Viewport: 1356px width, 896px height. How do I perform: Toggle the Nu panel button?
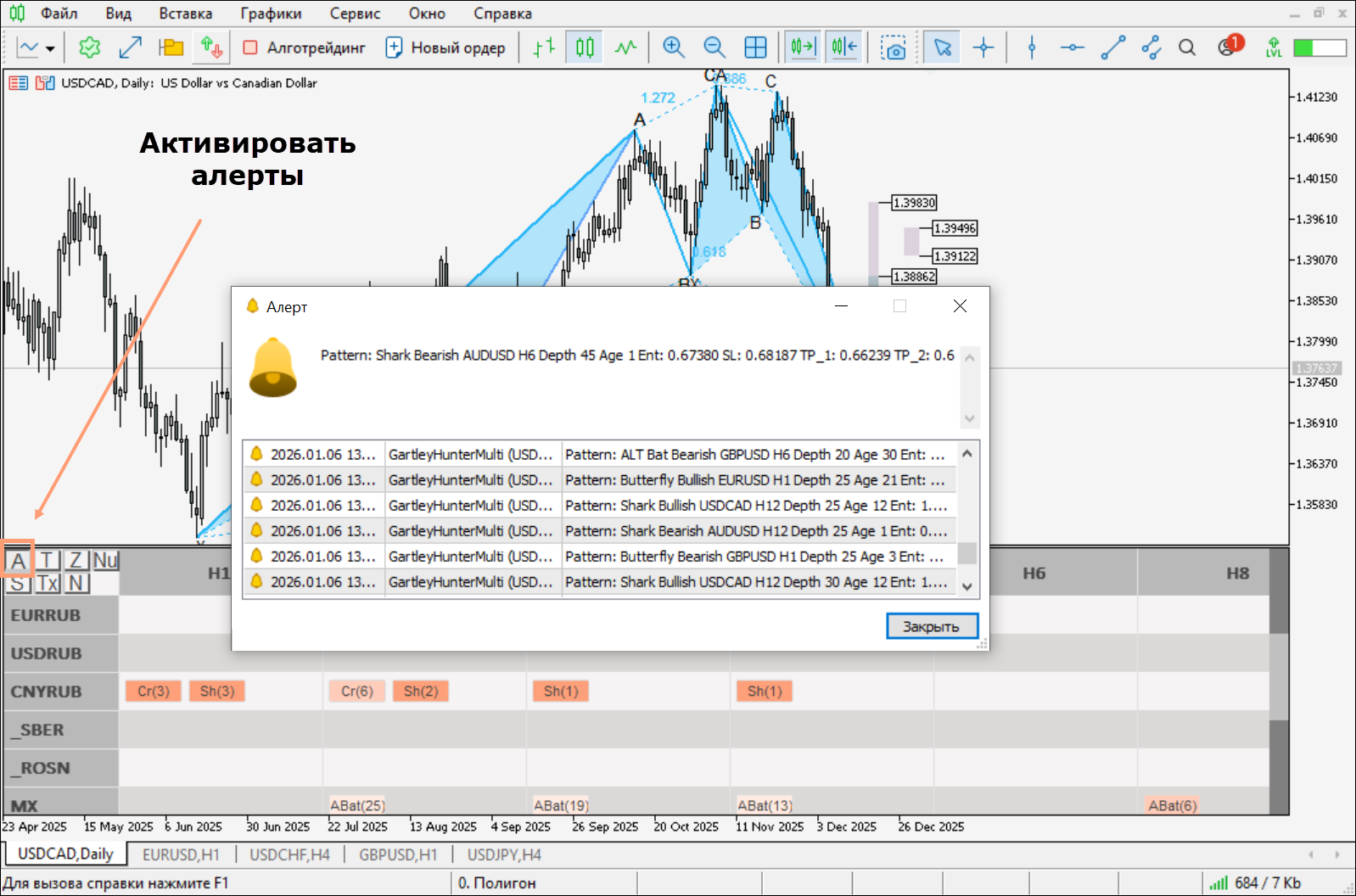click(105, 560)
